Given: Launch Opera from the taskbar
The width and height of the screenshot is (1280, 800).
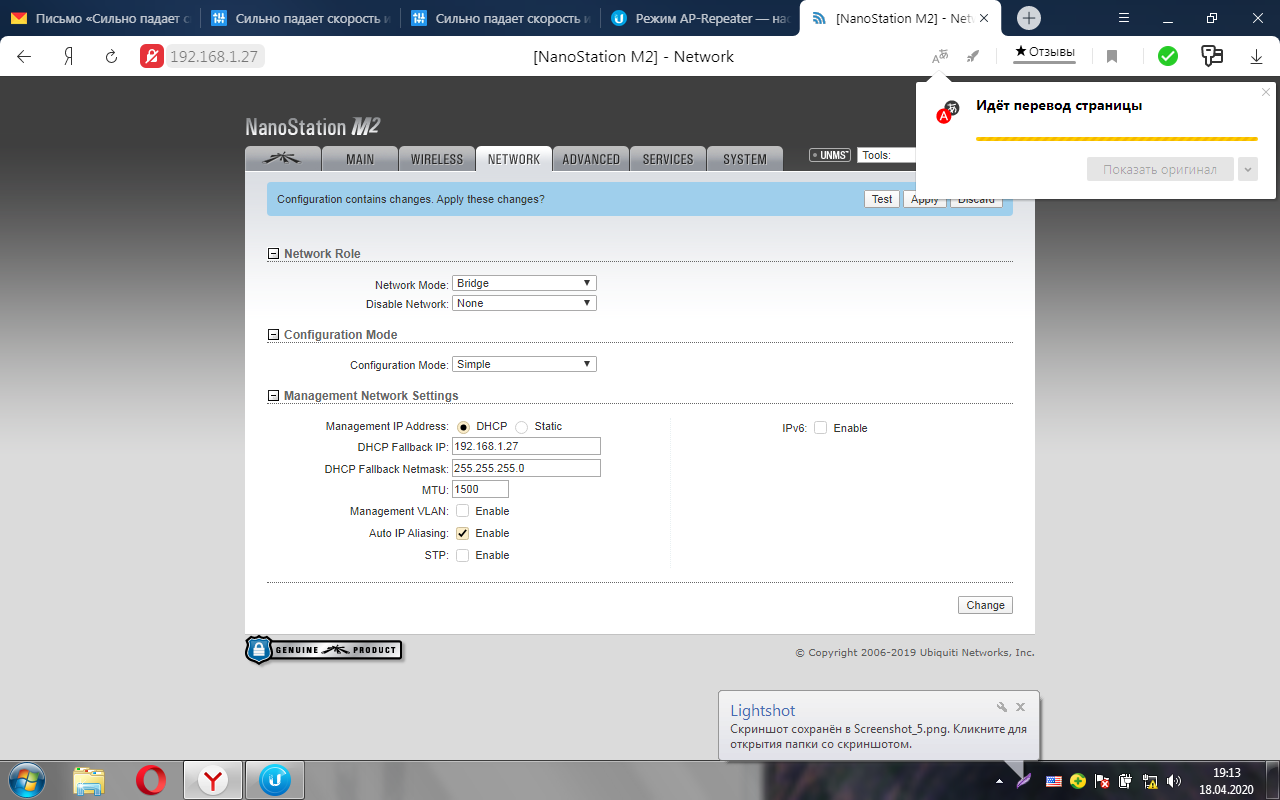Looking at the screenshot, I should (x=151, y=780).
